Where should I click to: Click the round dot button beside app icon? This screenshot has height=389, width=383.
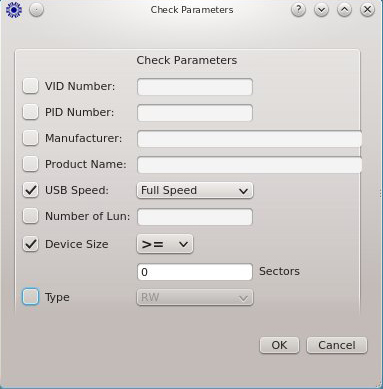(x=36, y=10)
